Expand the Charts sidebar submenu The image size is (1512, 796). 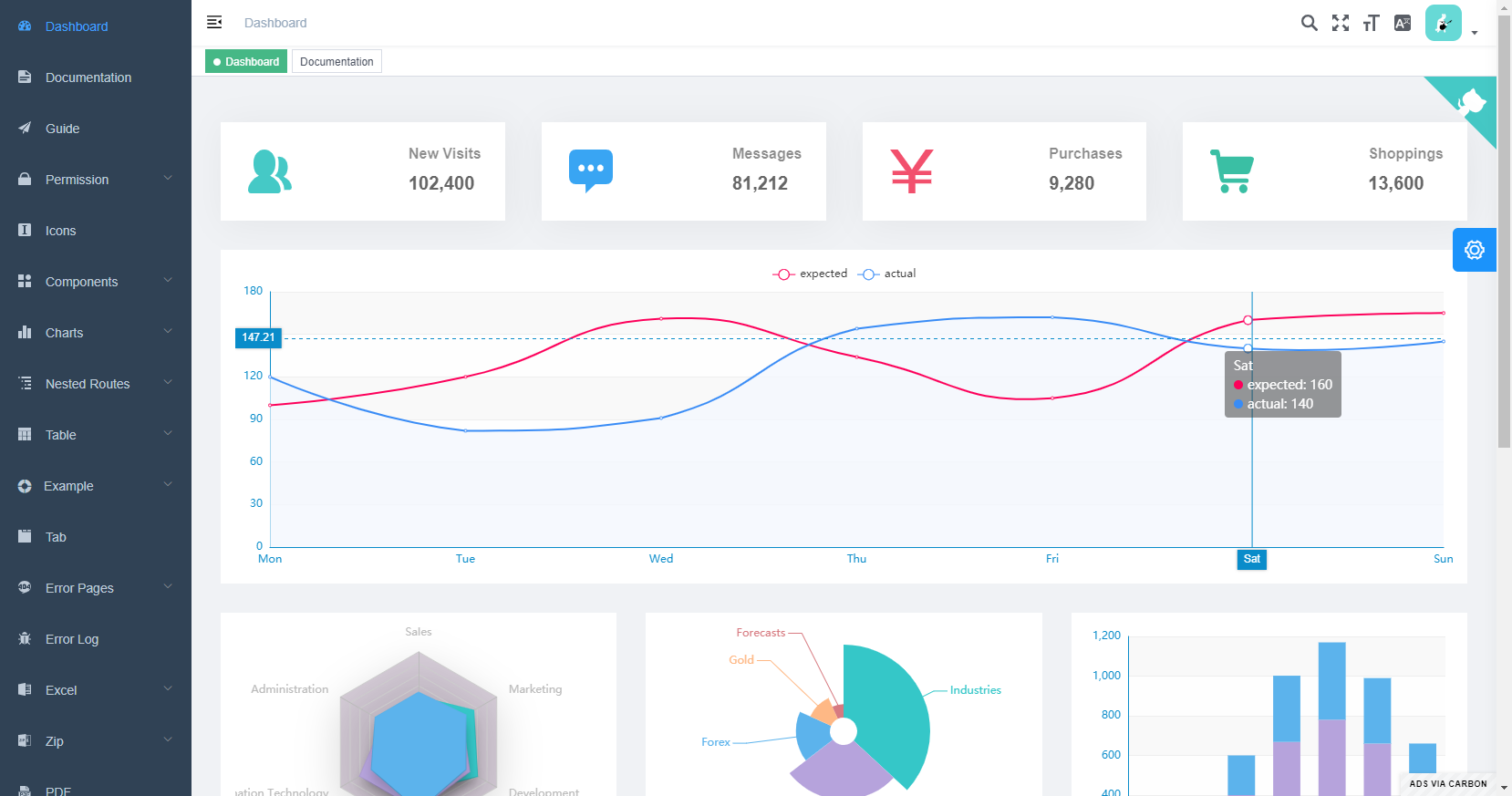pos(96,333)
